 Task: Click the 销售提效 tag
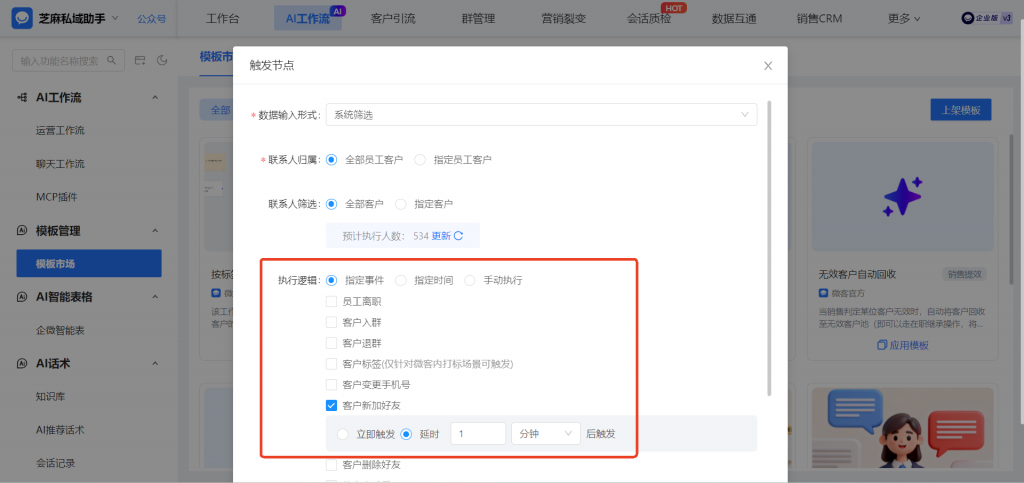pos(963,274)
